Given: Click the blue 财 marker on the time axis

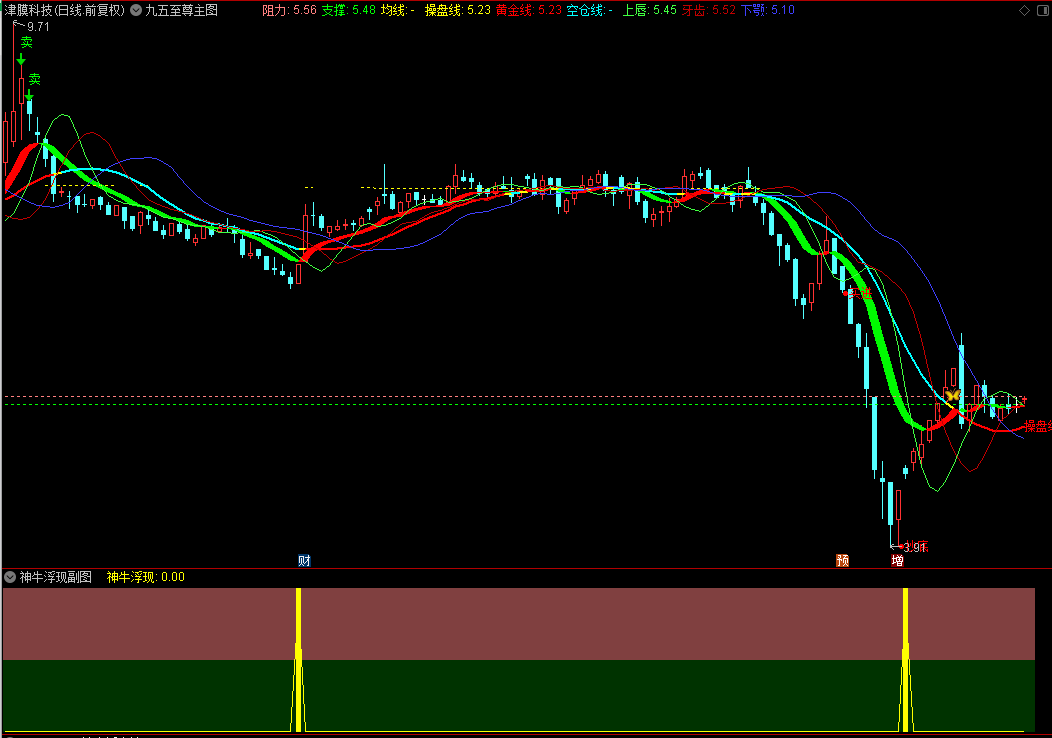Looking at the screenshot, I should pos(304,561).
